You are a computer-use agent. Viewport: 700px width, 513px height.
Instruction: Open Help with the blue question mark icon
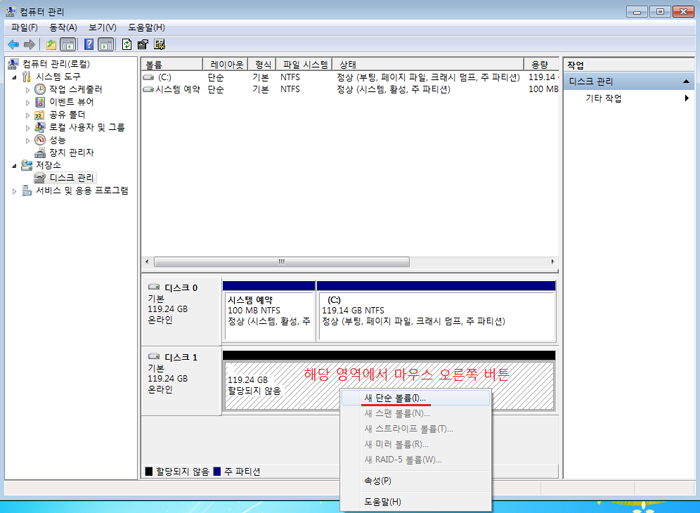tap(89, 45)
